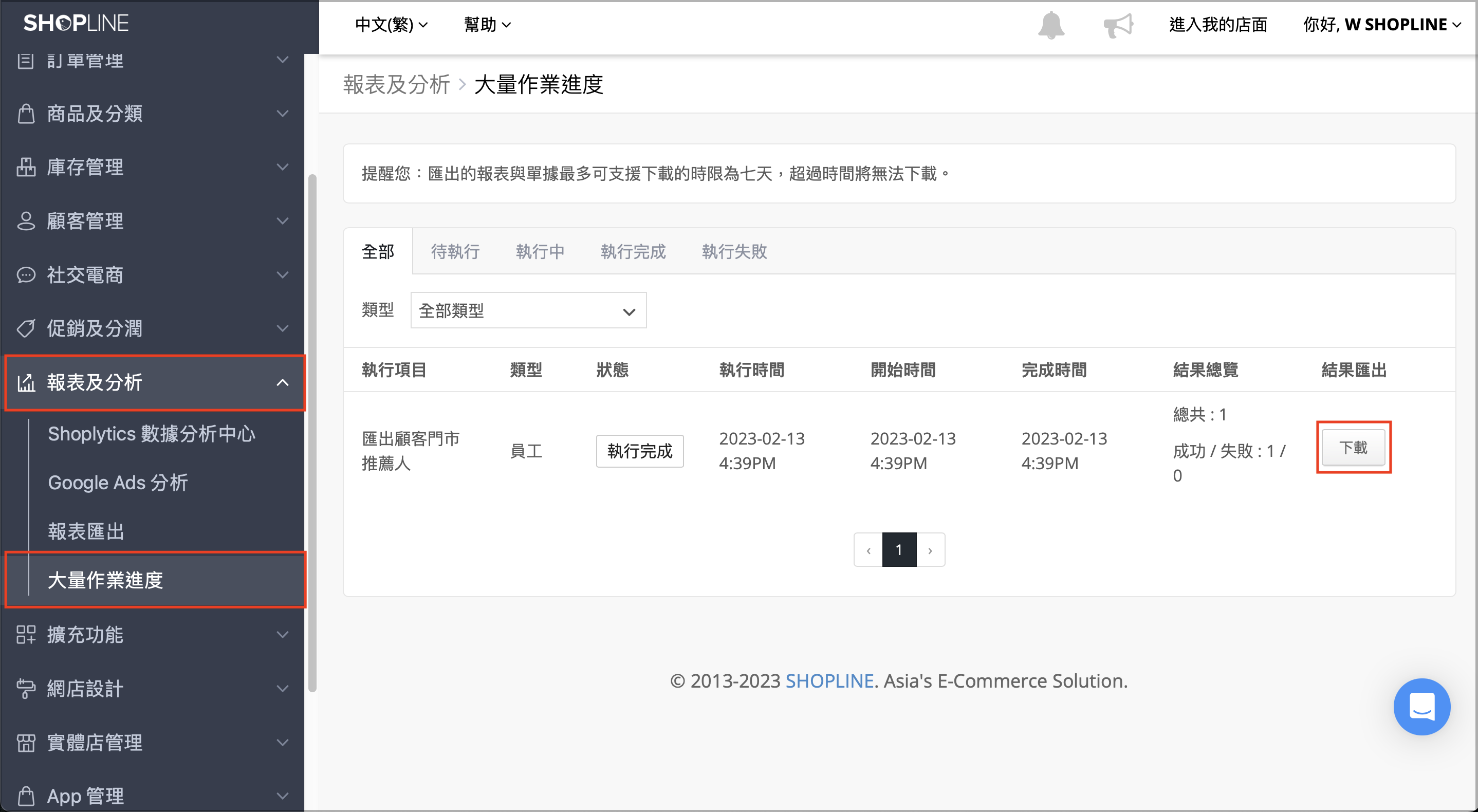Open the notification bell
The height and width of the screenshot is (812, 1478).
pyautogui.click(x=1050, y=25)
